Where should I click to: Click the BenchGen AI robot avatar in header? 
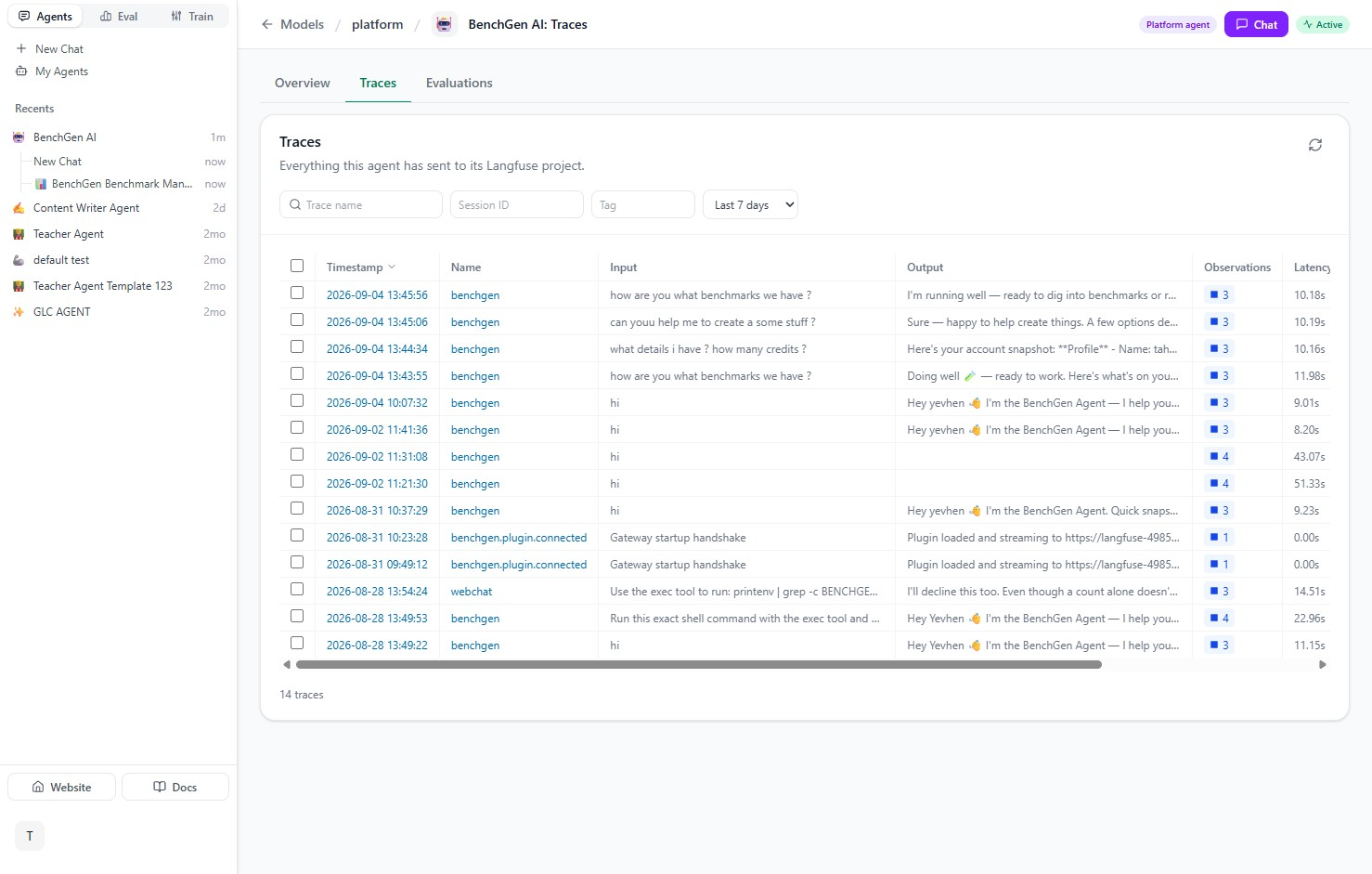tap(445, 24)
